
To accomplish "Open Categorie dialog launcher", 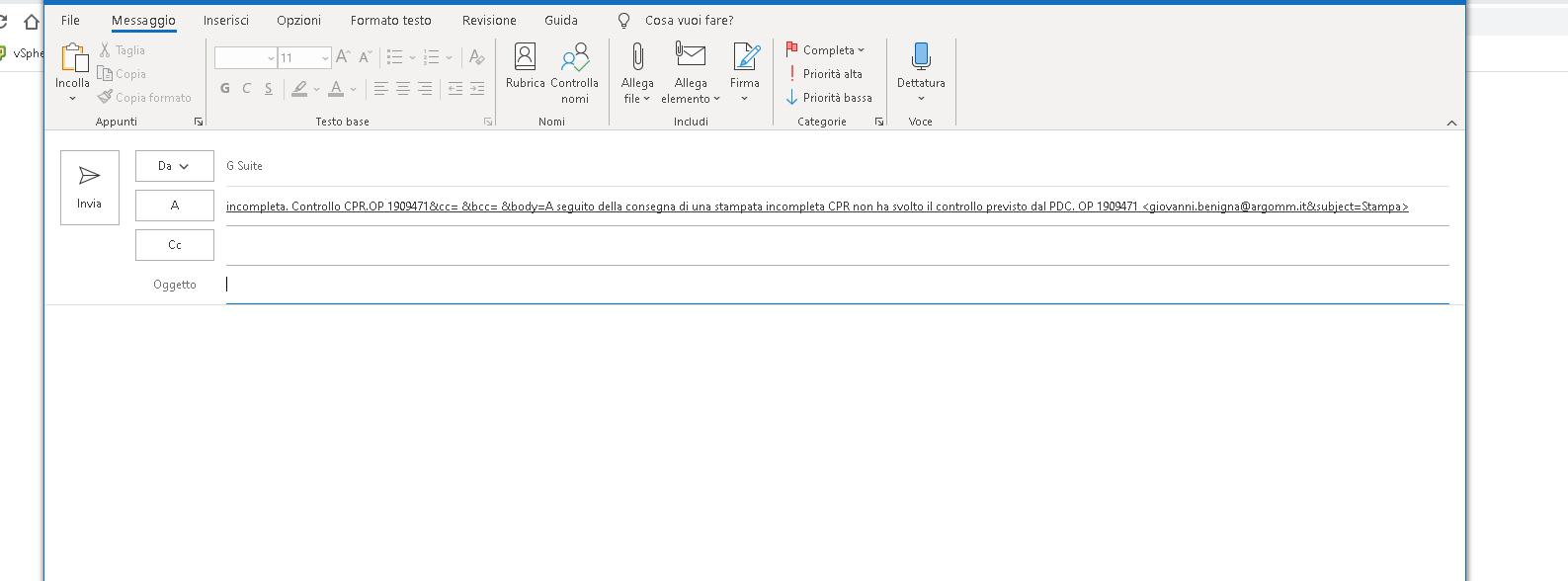I will 879,122.
